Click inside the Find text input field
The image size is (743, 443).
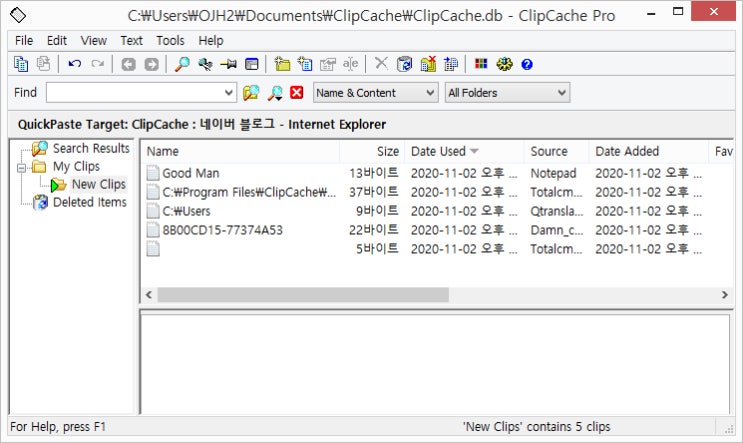135,92
